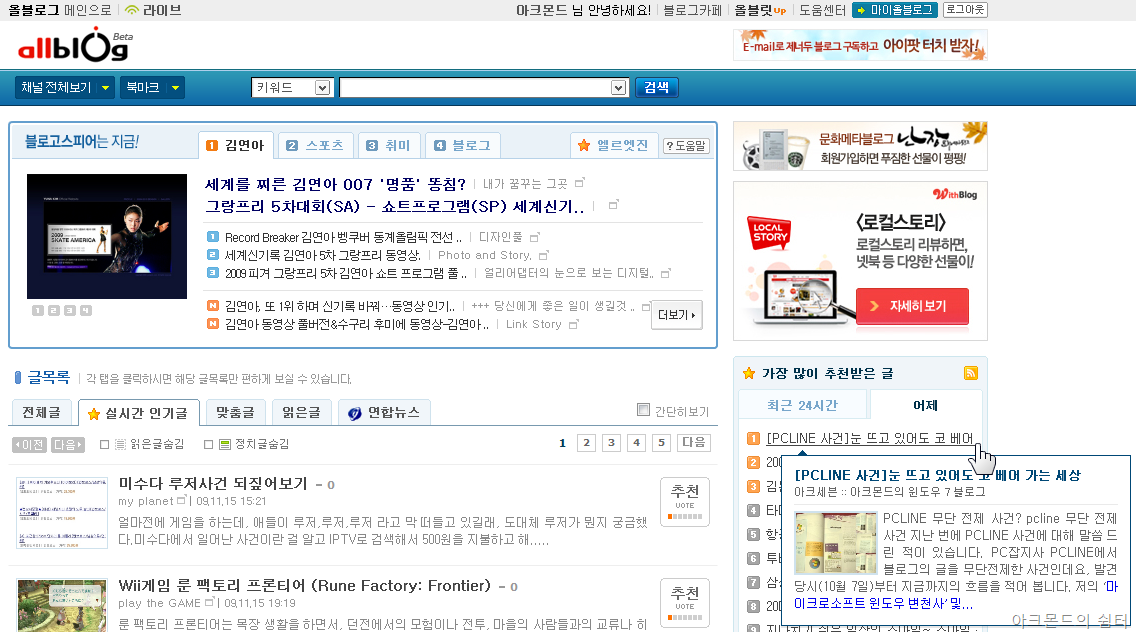This screenshot has height=632, width=1136.
Task: Click the 검색 search button
Action: click(x=656, y=88)
